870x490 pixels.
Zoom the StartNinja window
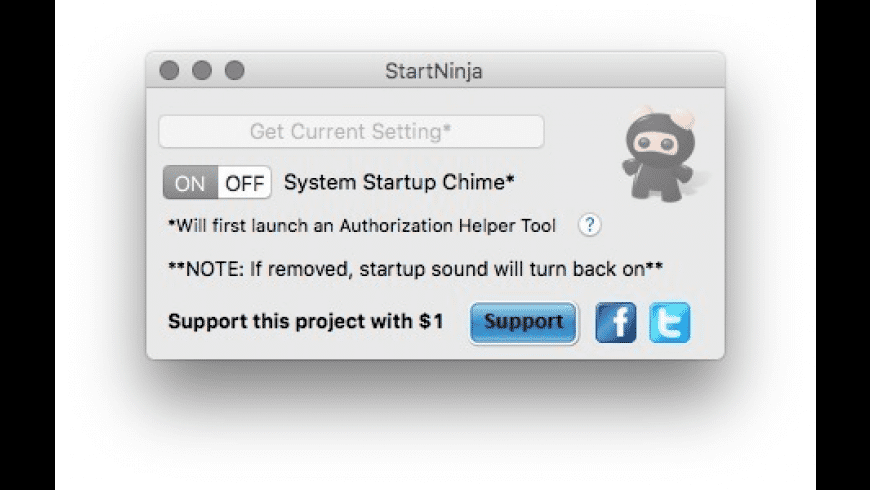click(234, 71)
